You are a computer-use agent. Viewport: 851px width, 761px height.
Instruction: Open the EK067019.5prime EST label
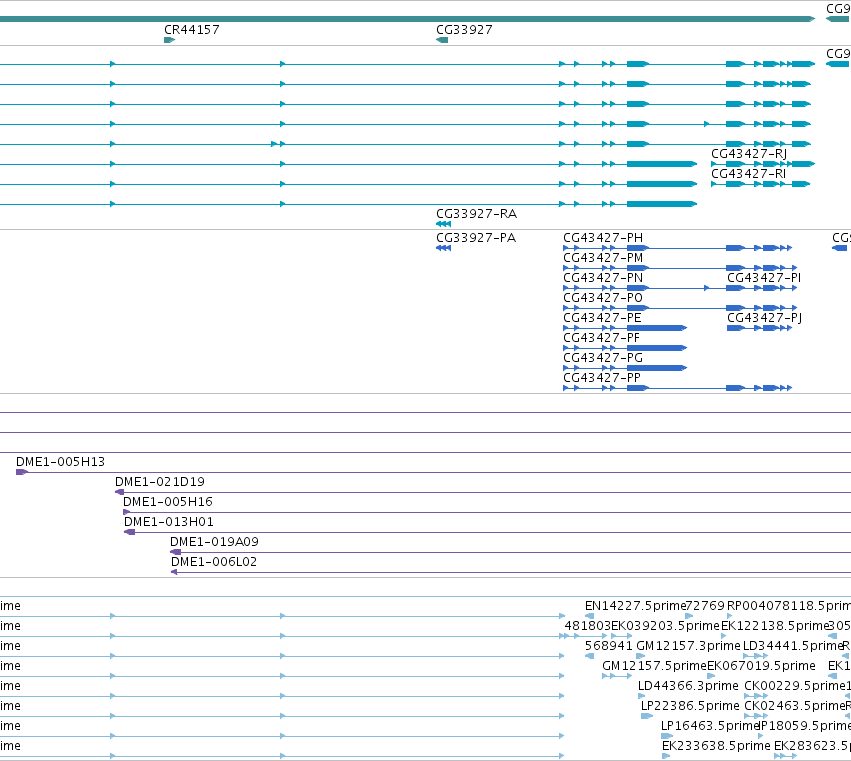pyautogui.click(x=761, y=666)
